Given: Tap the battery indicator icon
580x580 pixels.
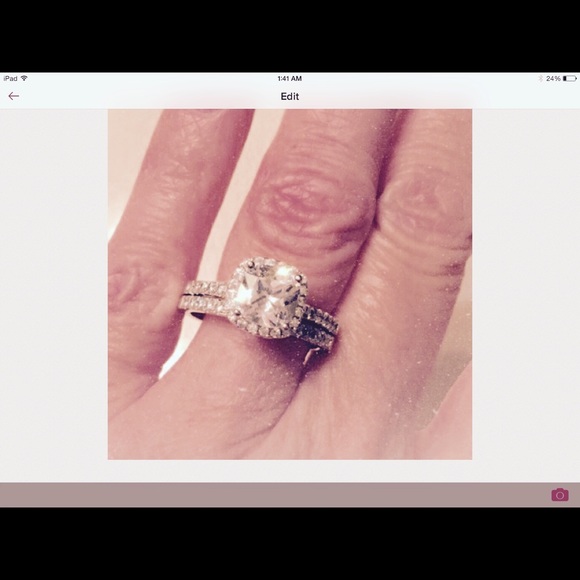Looking at the screenshot, I should pyautogui.click(x=570, y=78).
